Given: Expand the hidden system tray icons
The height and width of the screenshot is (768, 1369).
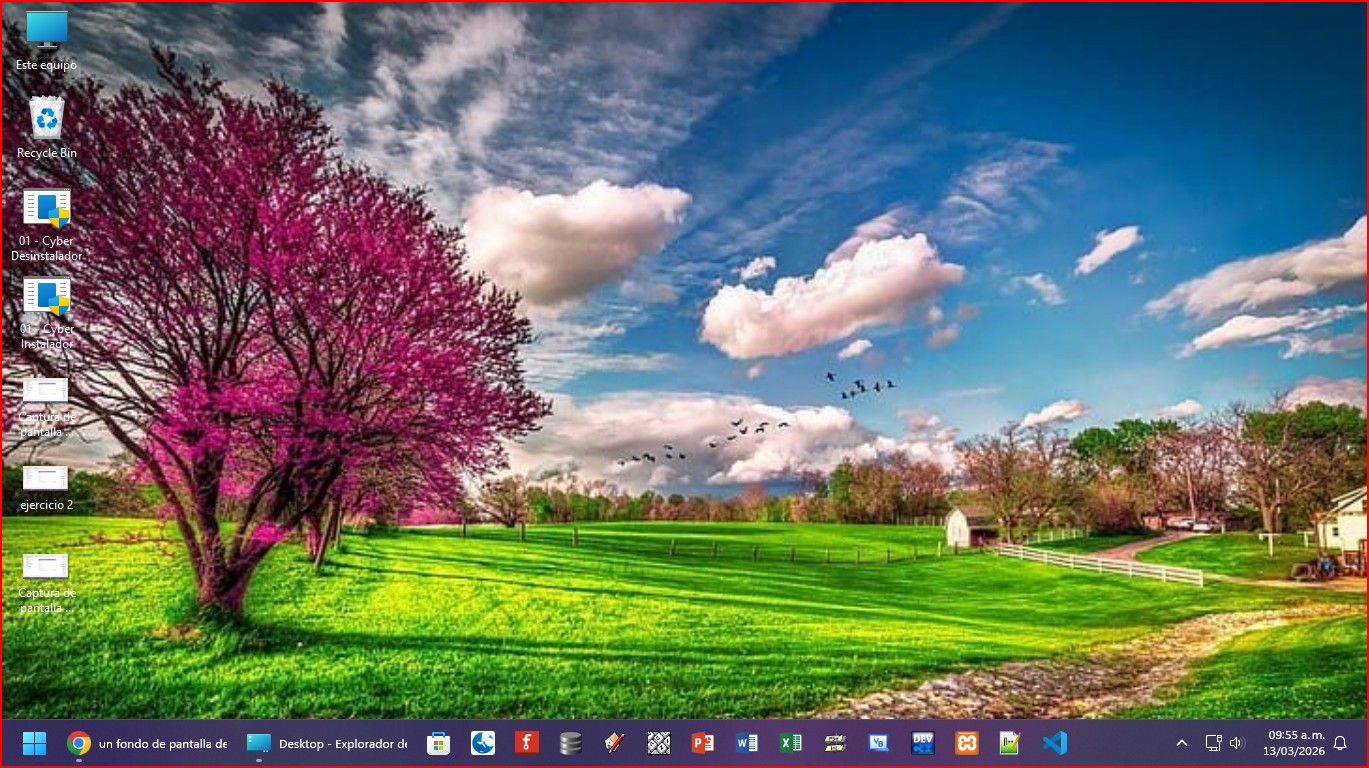Looking at the screenshot, I should coord(1181,743).
